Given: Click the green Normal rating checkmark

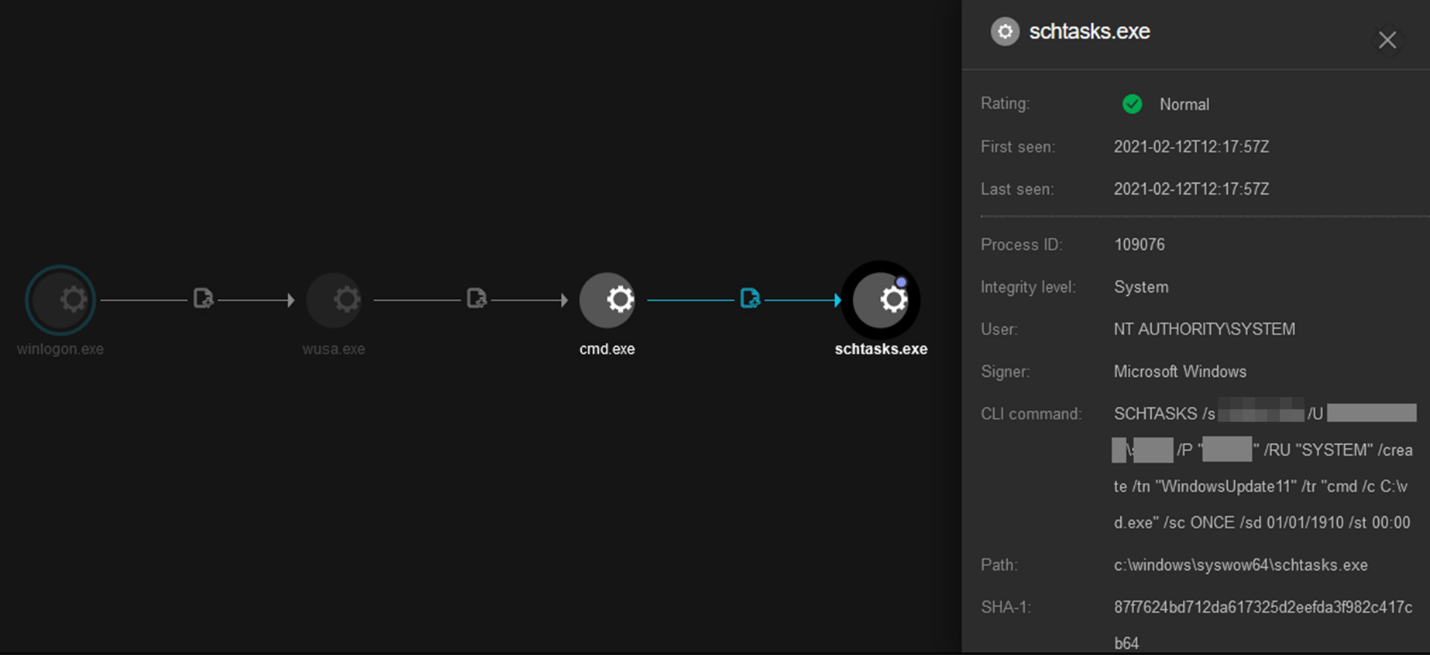Looking at the screenshot, I should [1132, 104].
